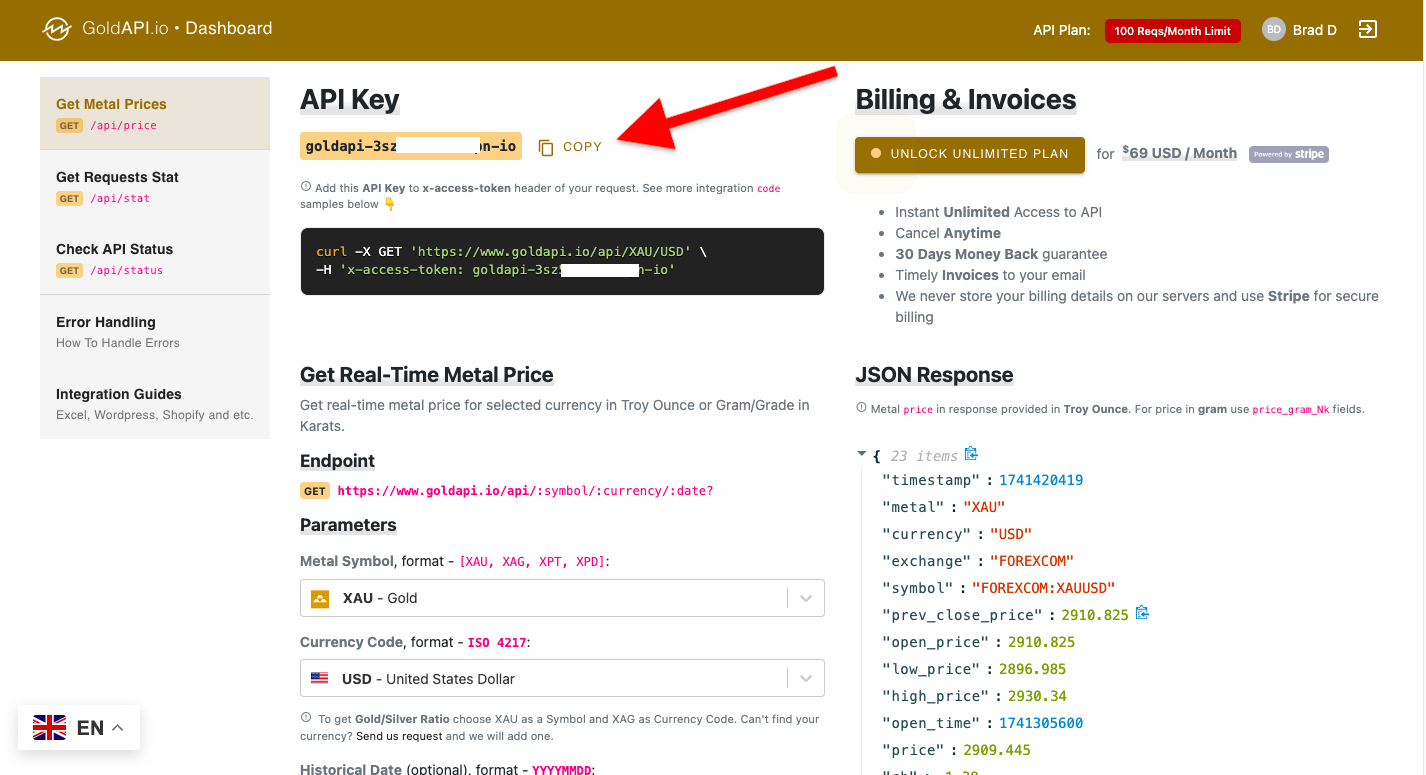This screenshot has width=1426, height=775.
Task: Click the UK flag language icon
Action: click(50, 728)
